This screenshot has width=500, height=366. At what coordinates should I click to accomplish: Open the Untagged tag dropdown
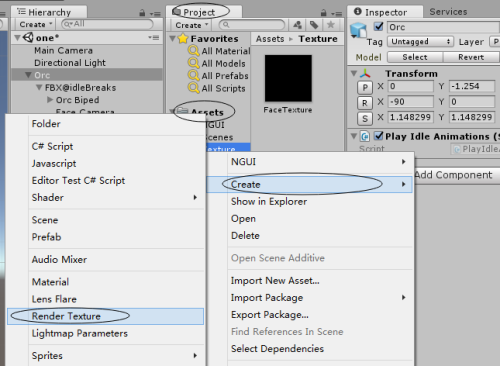click(x=420, y=42)
